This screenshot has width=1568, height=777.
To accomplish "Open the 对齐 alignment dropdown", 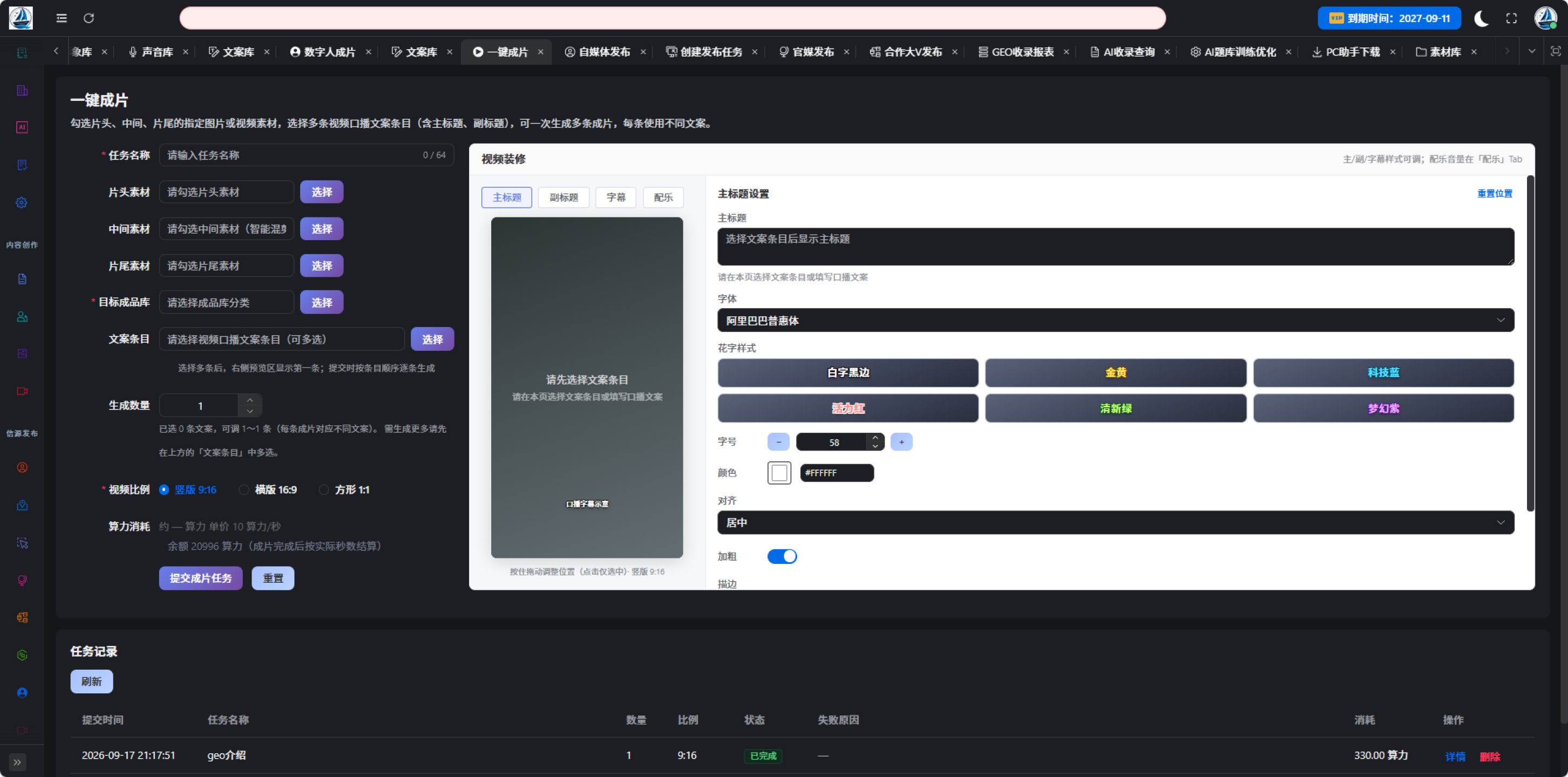I will 1115,523.
